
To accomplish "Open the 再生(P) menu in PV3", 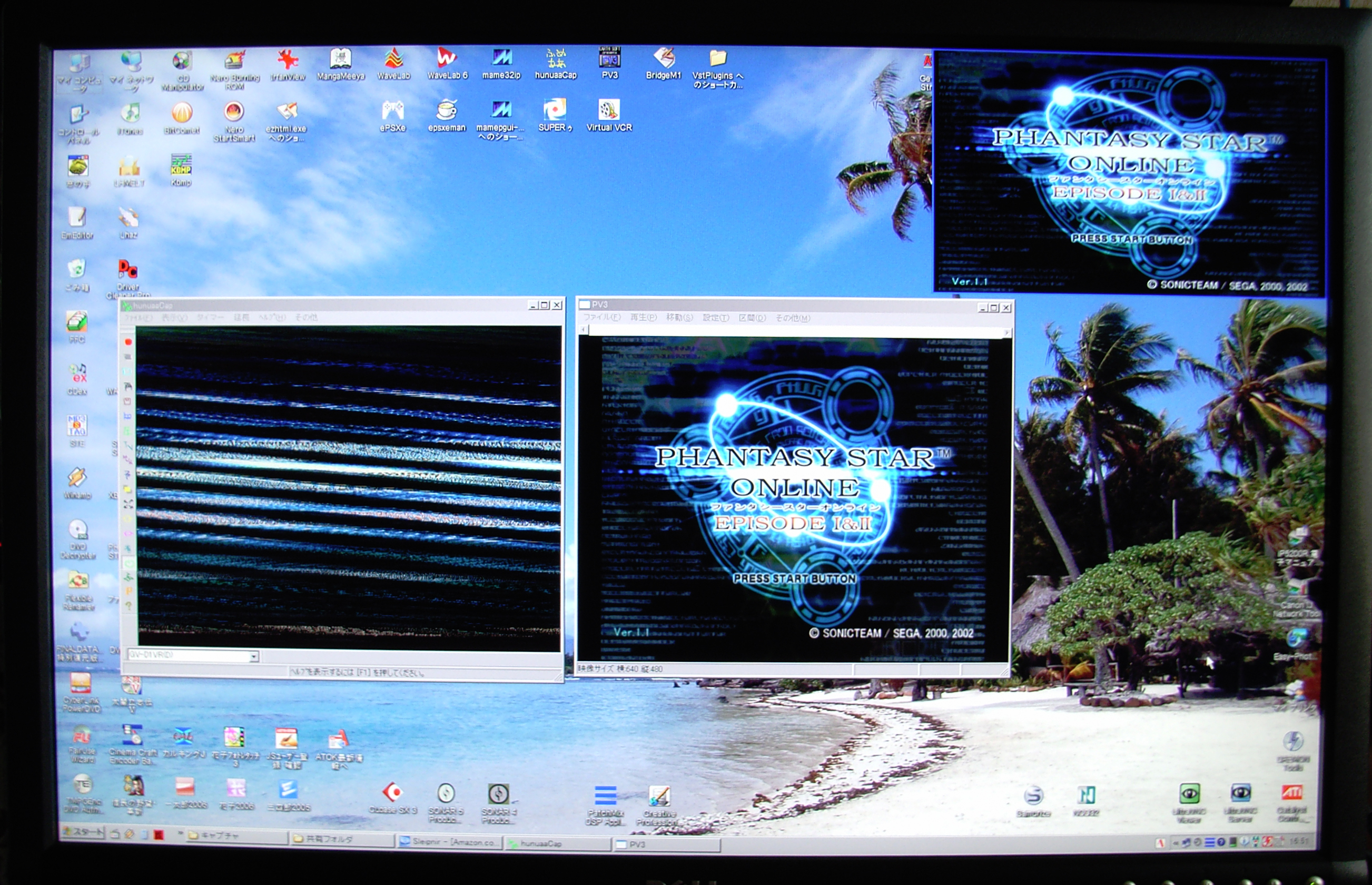I will coord(644,317).
